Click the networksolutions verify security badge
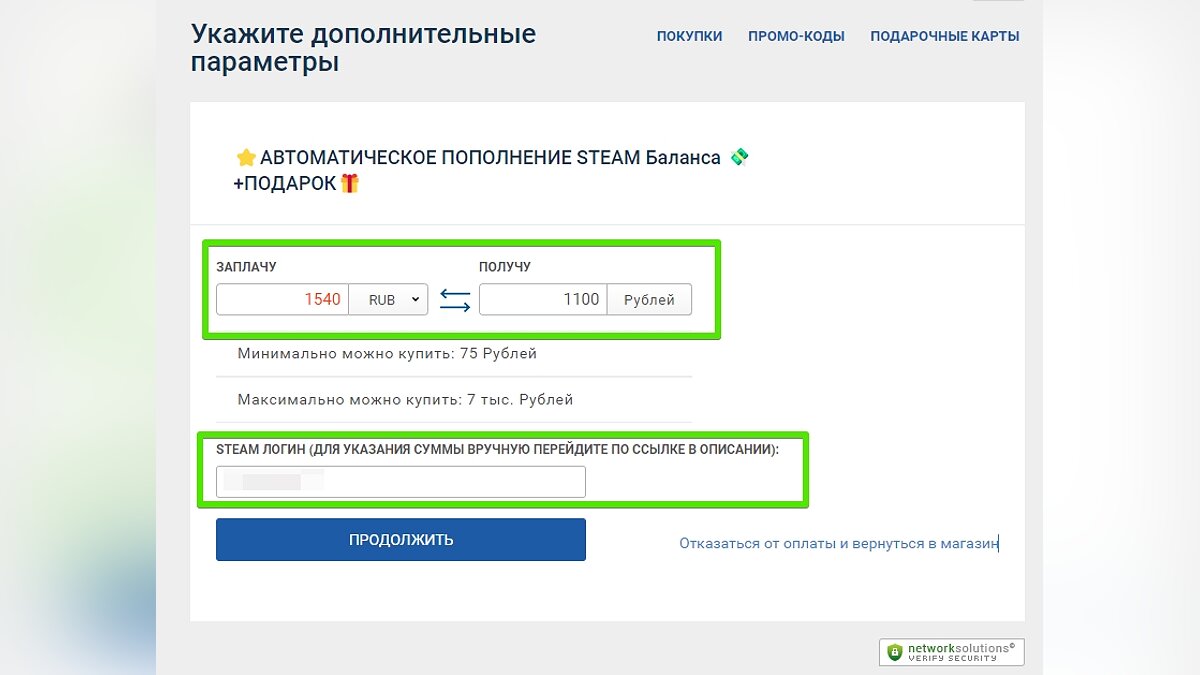This screenshot has height=675, width=1200. tap(950, 651)
